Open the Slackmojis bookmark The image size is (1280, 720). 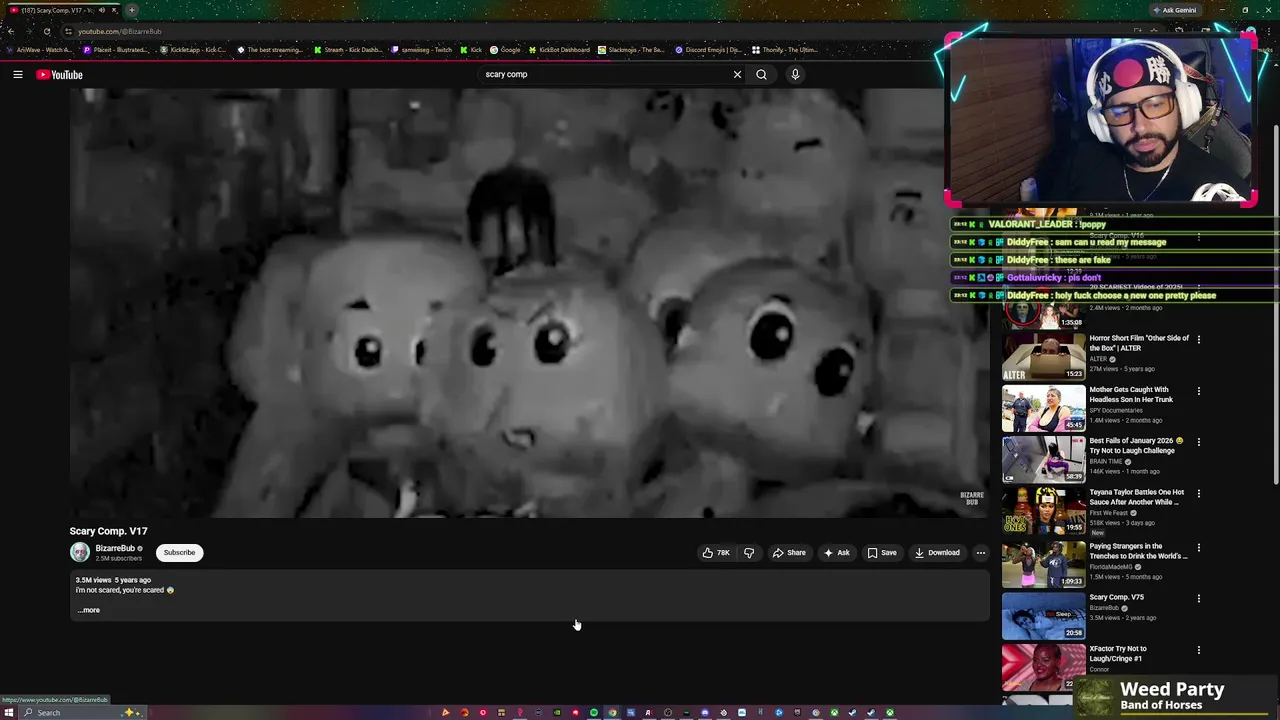click(631, 50)
